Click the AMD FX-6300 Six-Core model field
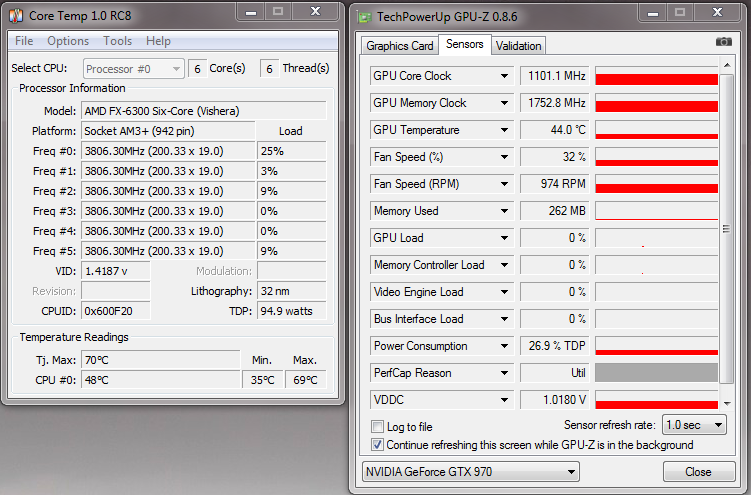The width and height of the screenshot is (751, 495). (204, 111)
